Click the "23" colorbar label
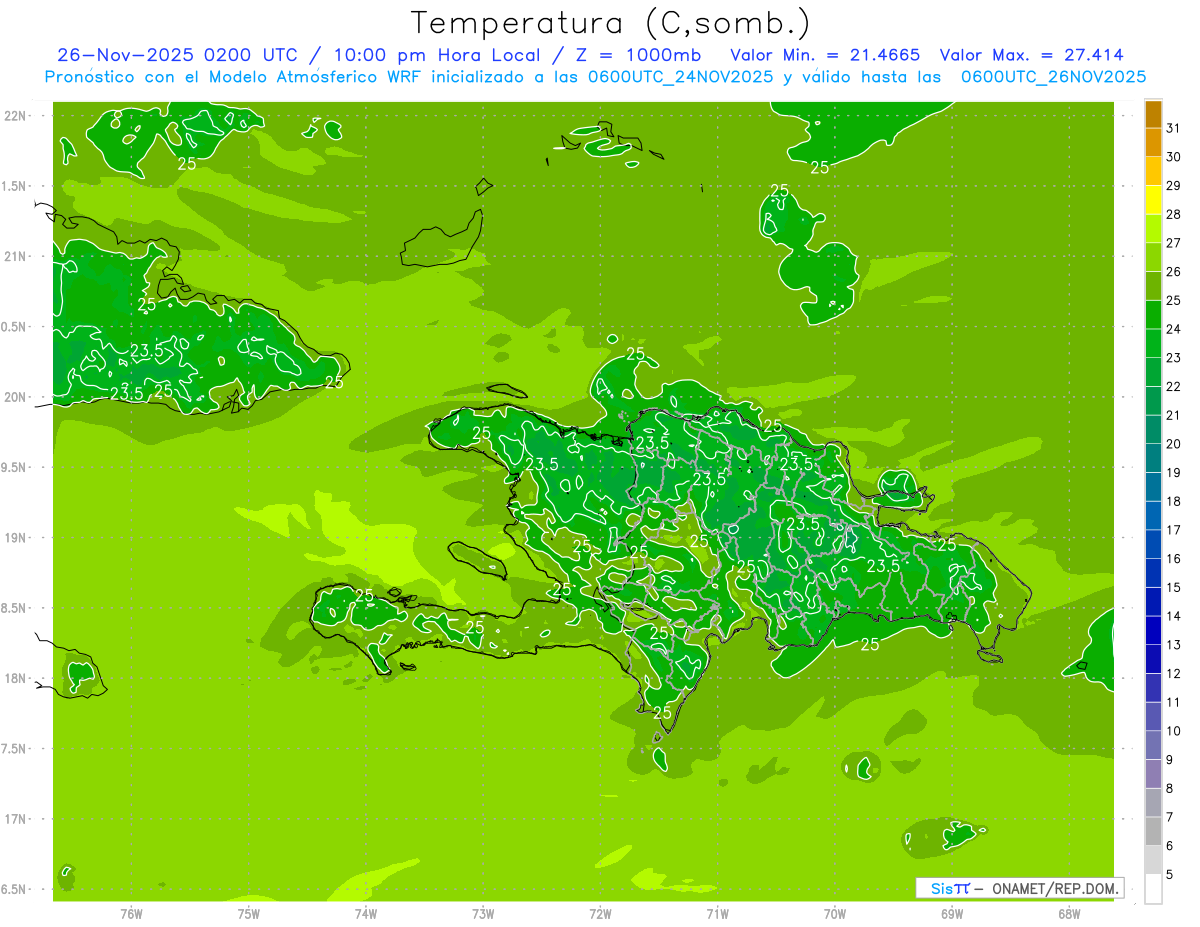 click(x=1174, y=358)
